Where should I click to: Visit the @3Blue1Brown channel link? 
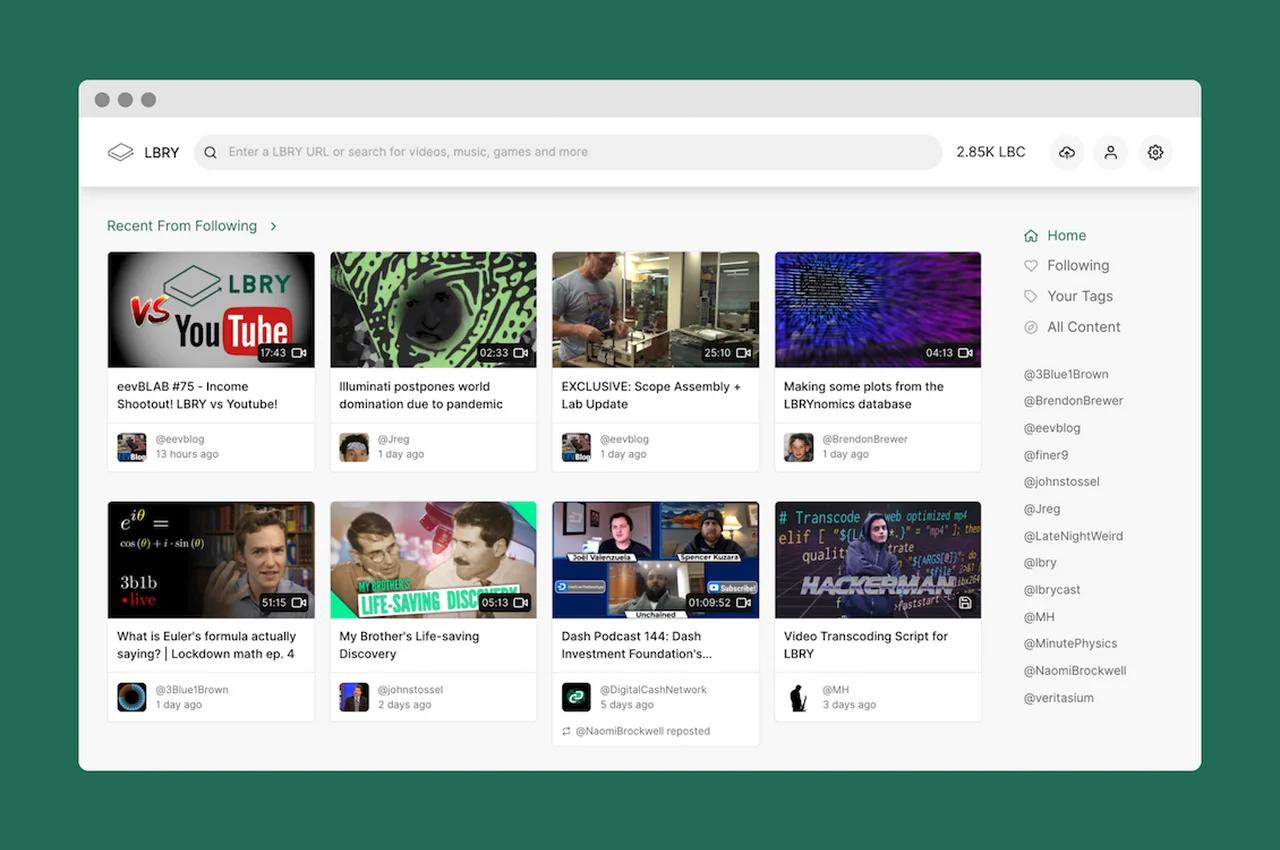(1066, 373)
